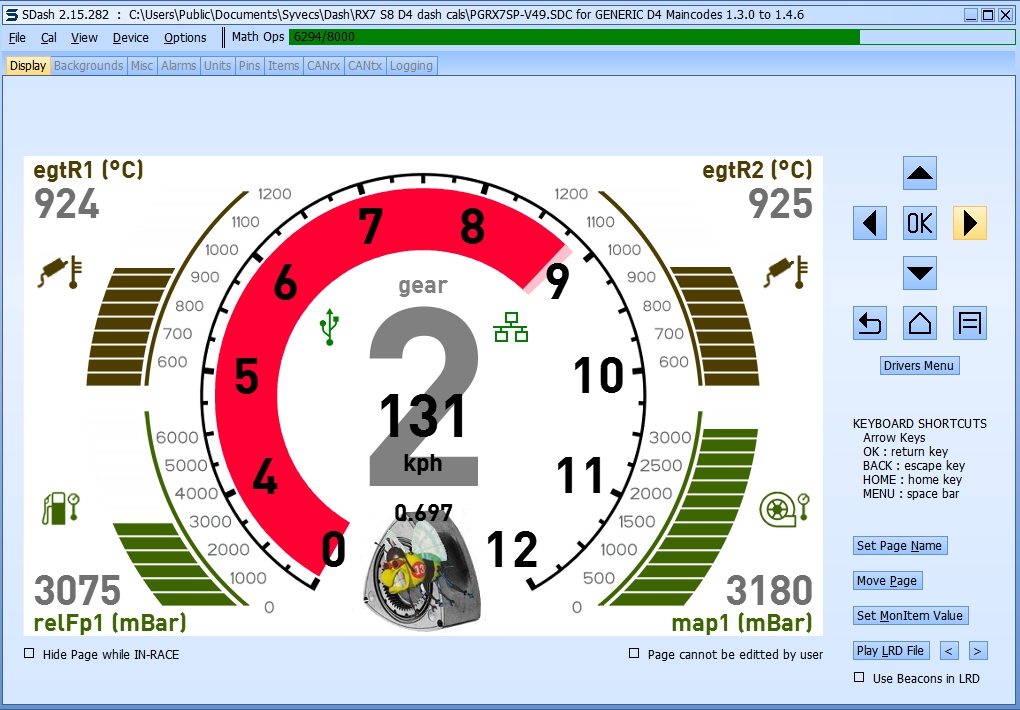Open the Options menu
The width and height of the screenshot is (1020, 710).
[185, 38]
